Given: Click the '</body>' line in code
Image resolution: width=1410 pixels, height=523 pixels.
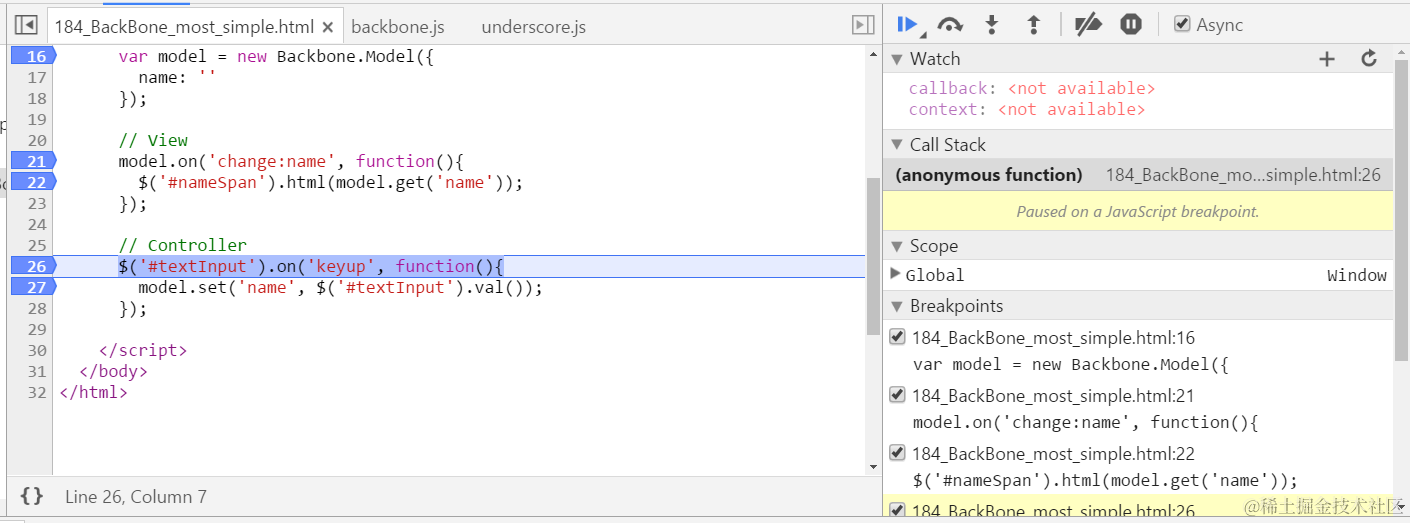Looking at the screenshot, I should coord(113,371).
